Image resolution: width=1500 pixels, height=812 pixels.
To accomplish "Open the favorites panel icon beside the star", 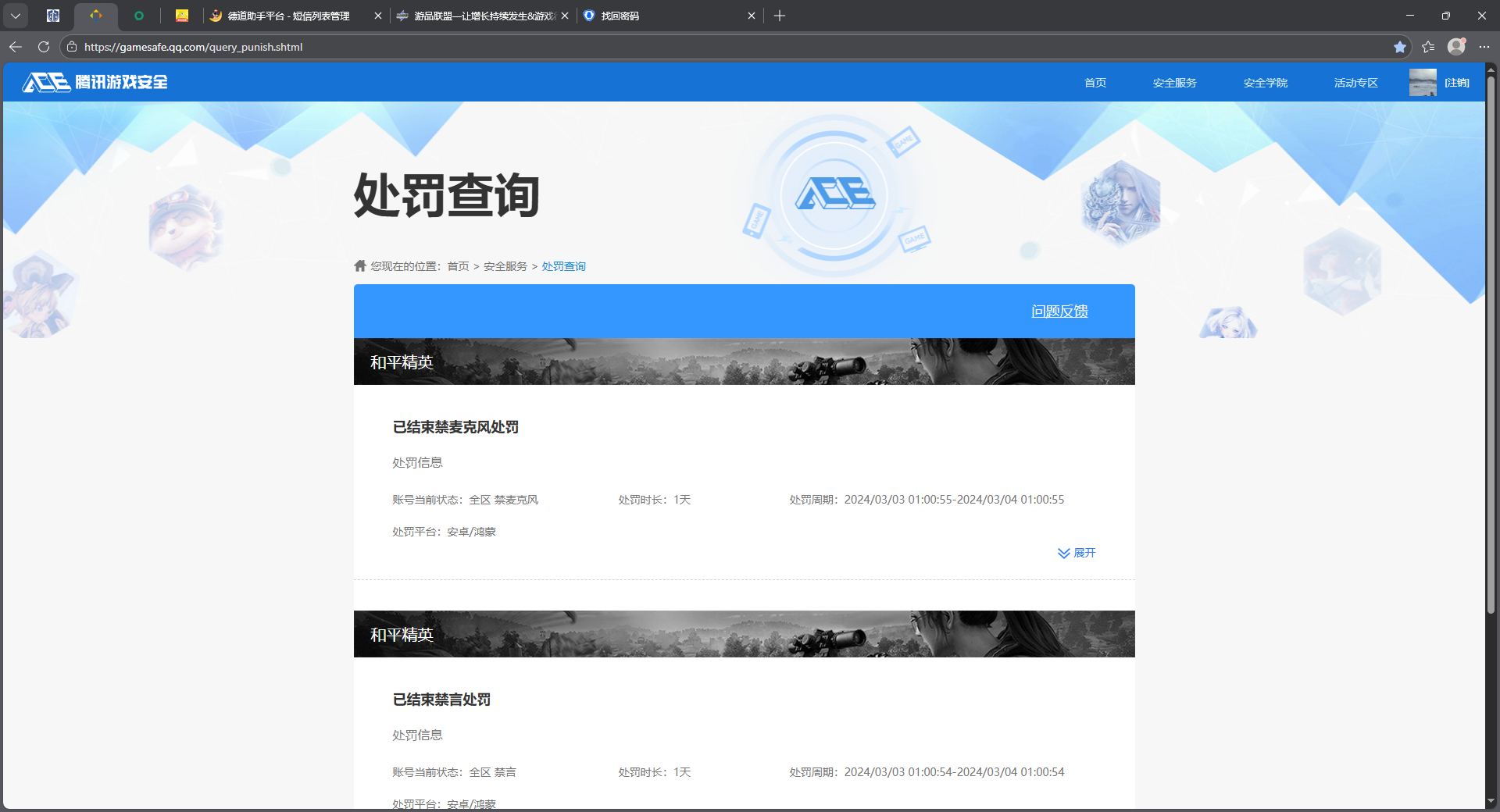I will [x=1428, y=47].
